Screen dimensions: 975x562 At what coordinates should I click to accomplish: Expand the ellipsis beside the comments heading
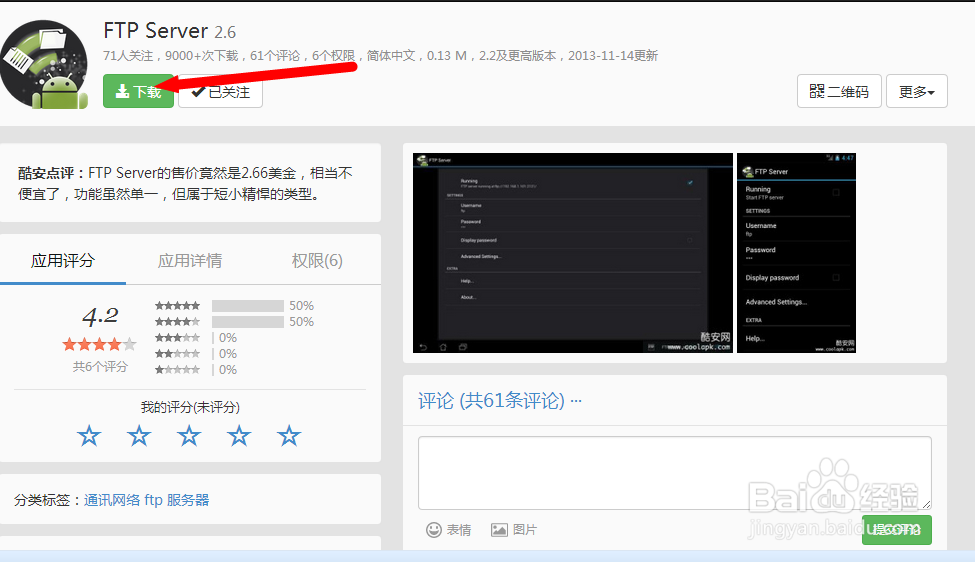(x=576, y=400)
